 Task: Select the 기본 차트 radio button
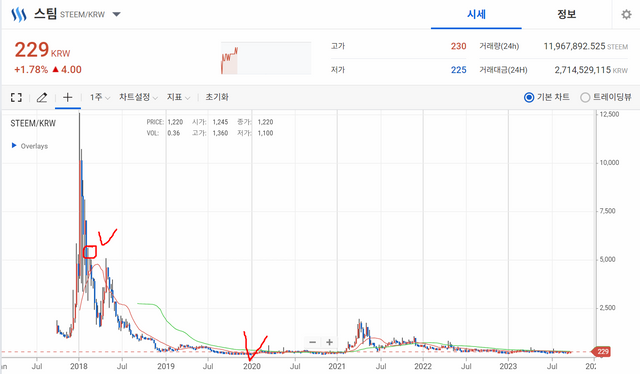(x=529, y=98)
